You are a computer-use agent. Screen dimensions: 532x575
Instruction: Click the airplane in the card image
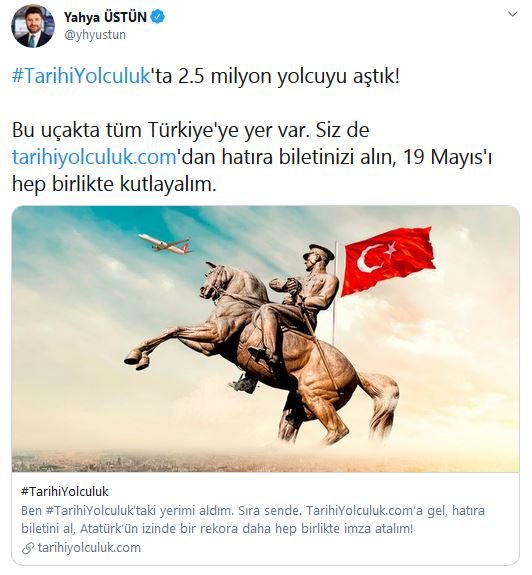click(x=165, y=243)
